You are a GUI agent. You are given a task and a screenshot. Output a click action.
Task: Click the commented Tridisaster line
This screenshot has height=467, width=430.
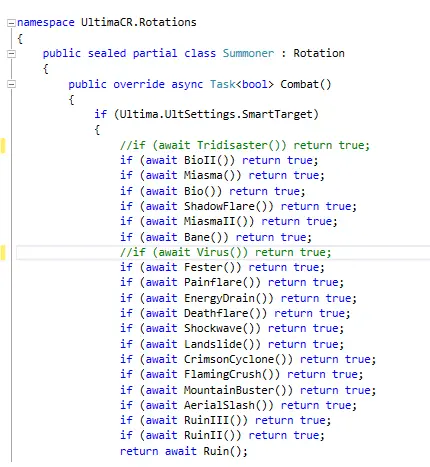pyautogui.click(x=245, y=145)
